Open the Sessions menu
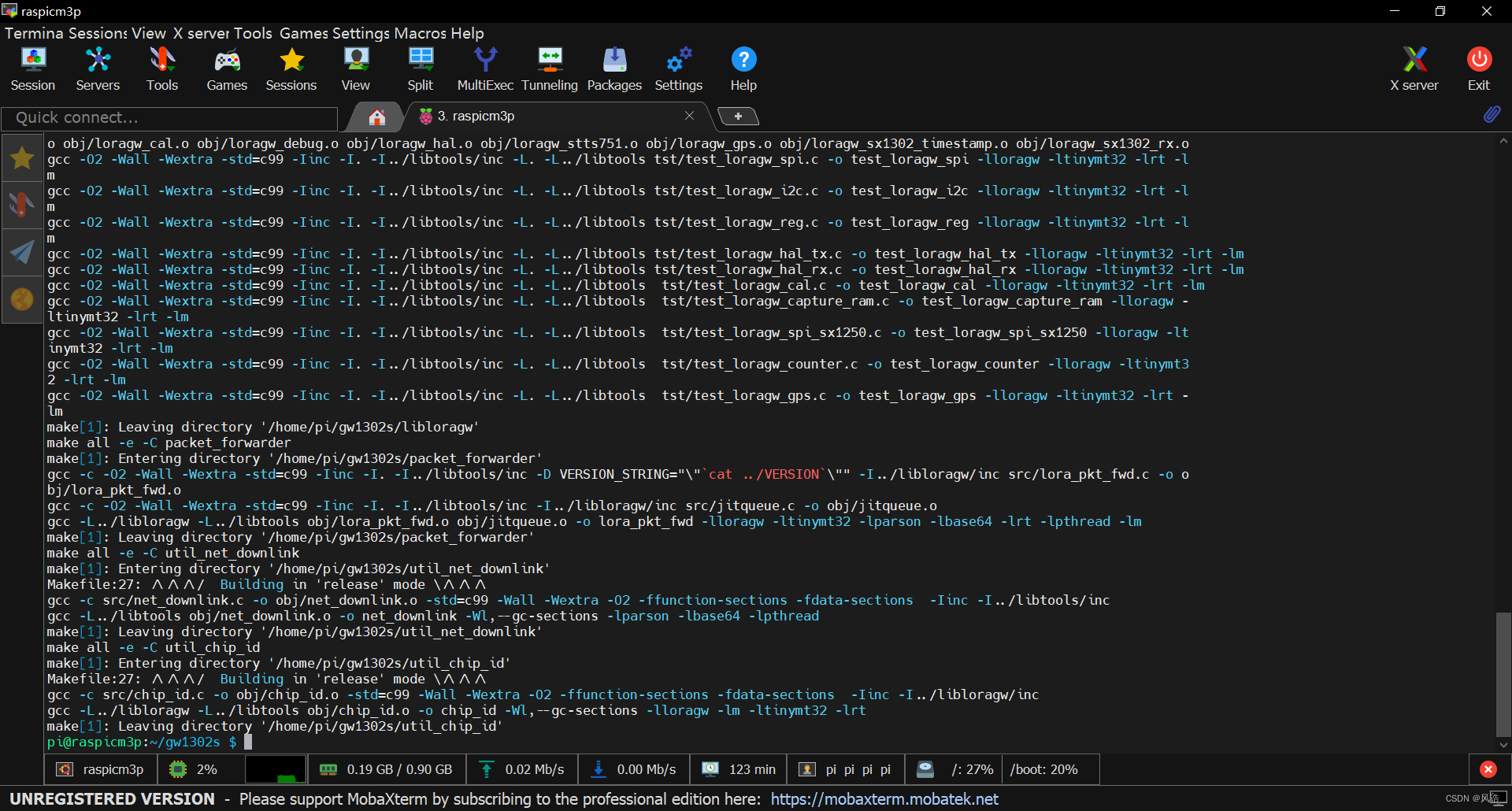 point(98,33)
